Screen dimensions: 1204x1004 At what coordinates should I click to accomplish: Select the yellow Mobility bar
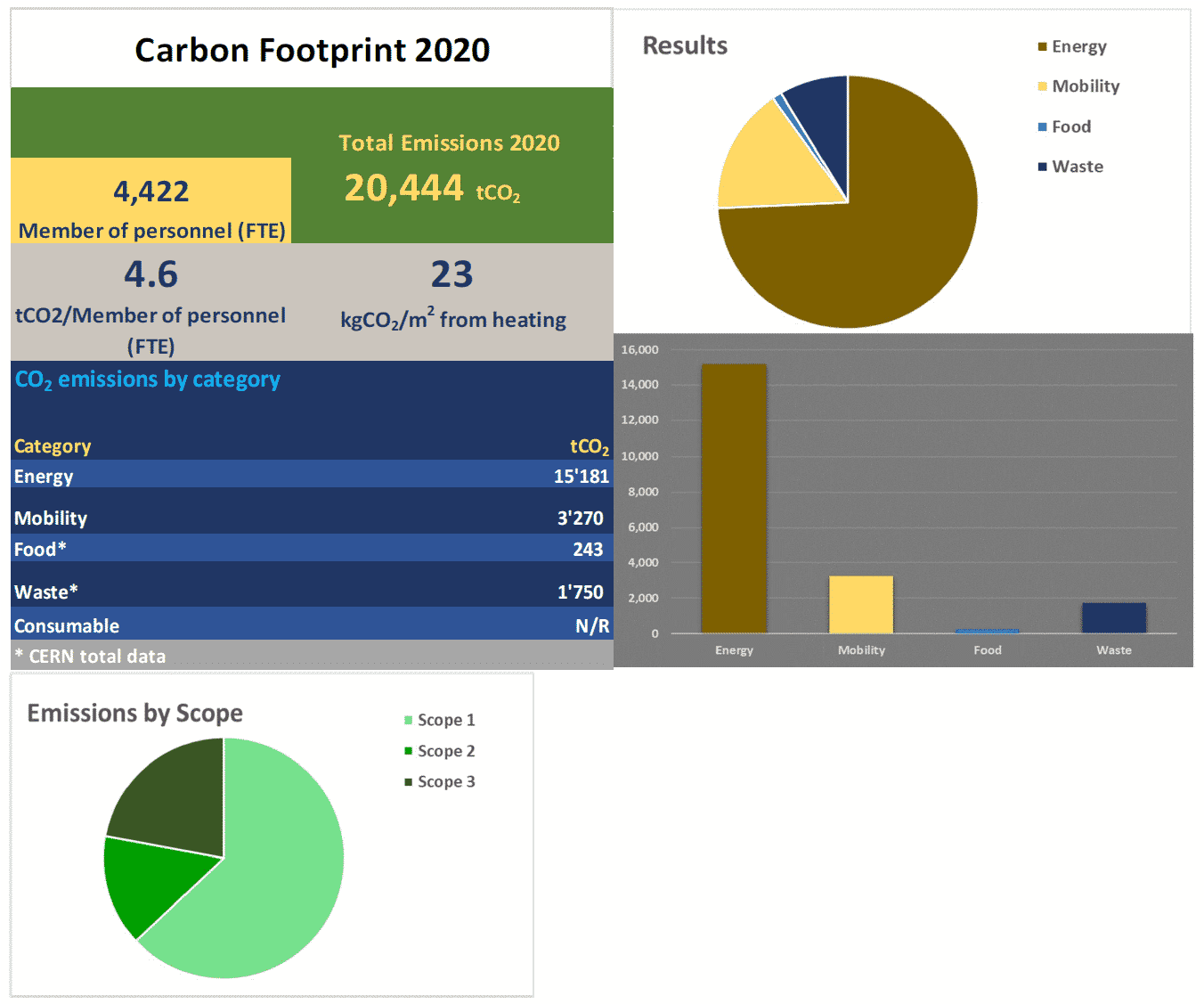(860, 604)
